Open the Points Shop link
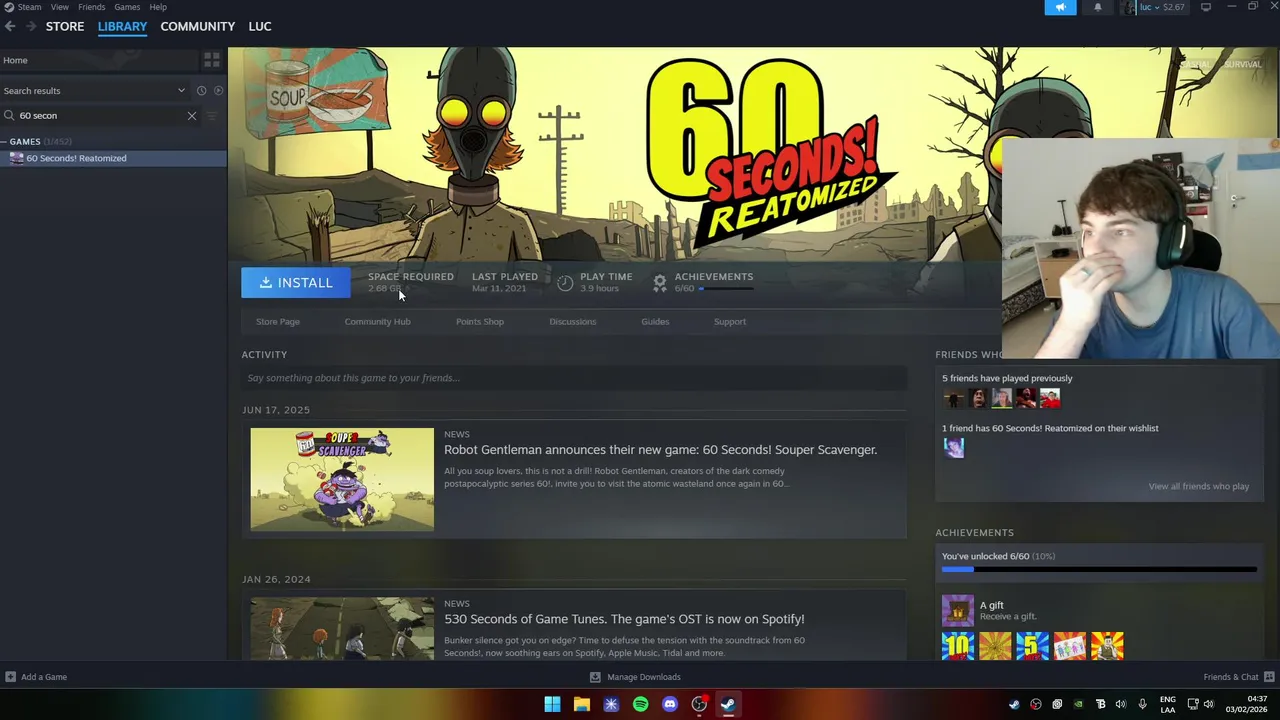Viewport: 1280px width, 720px height. click(480, 322)
